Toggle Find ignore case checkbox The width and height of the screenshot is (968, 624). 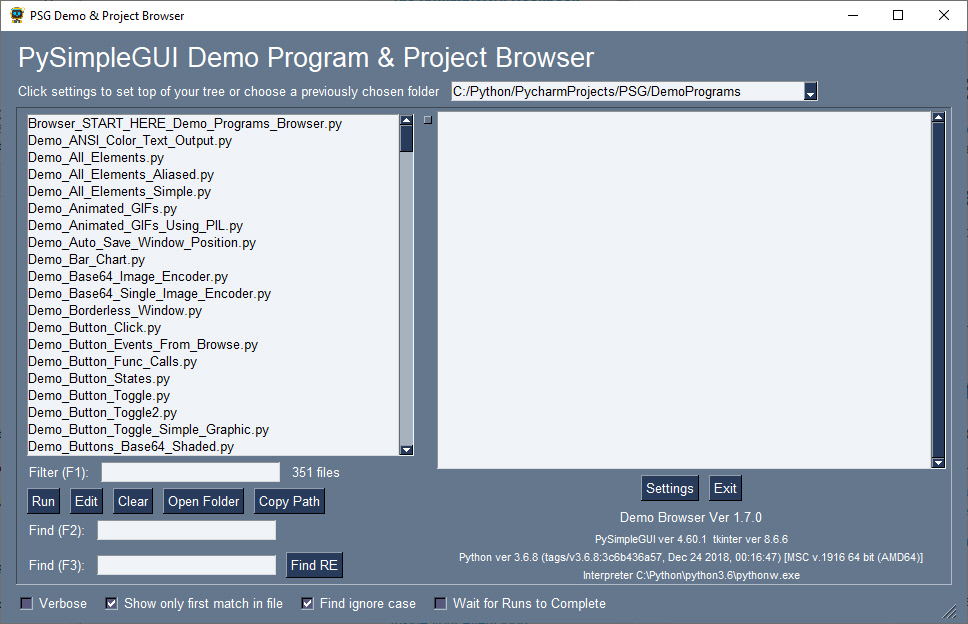click(x=308, y=603)
